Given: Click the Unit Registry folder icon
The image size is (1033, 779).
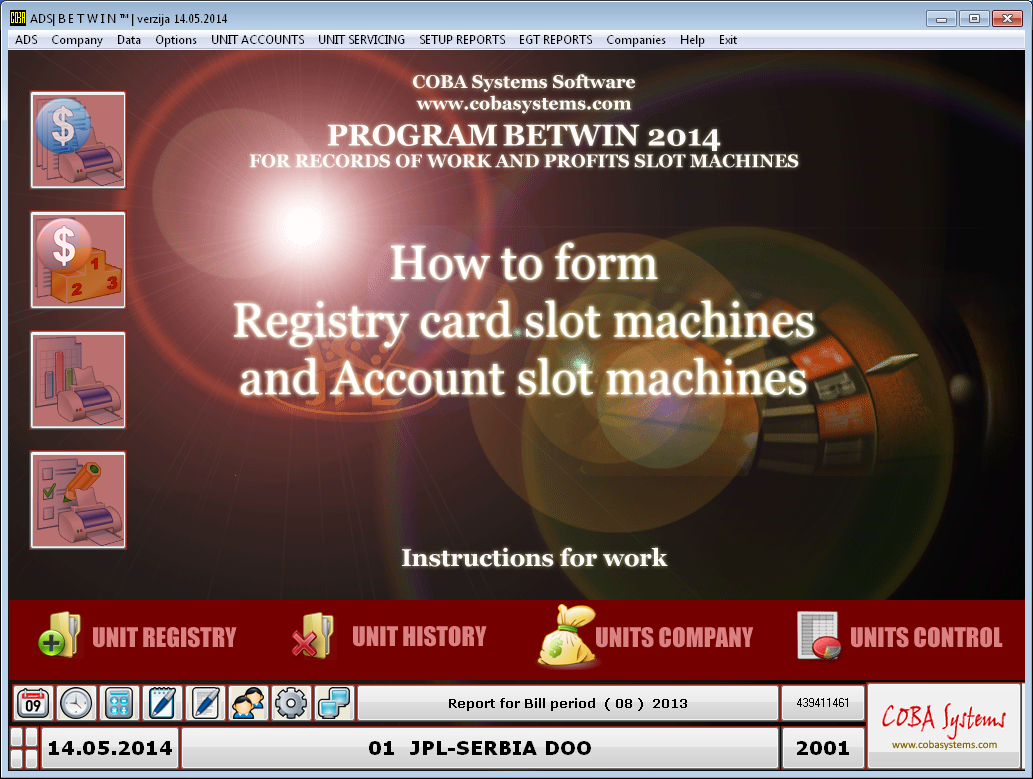Looking at the screenshot, I should pos(60,635).
